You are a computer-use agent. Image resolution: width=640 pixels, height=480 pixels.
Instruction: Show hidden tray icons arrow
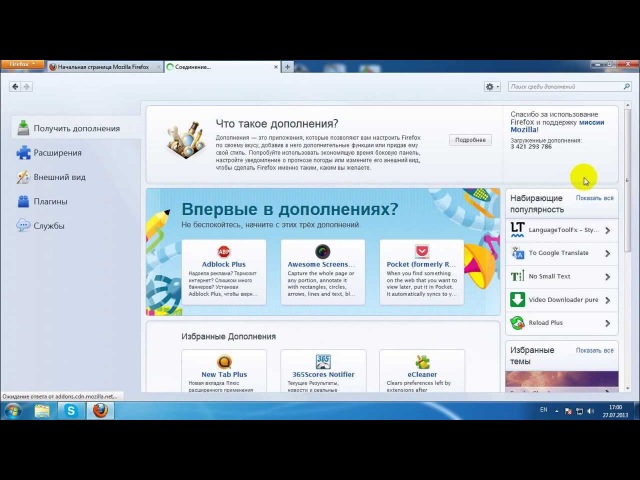click(x=557, y=411)
